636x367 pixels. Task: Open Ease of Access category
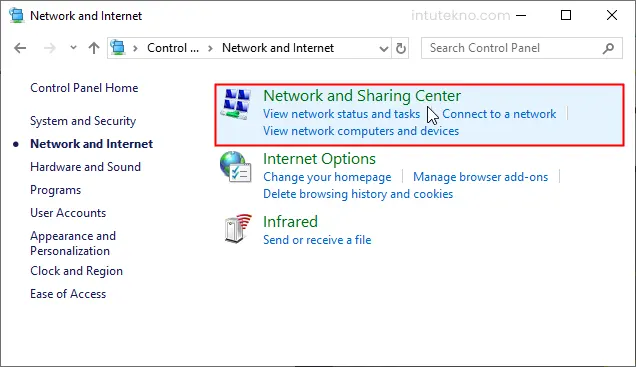point(68,294)
